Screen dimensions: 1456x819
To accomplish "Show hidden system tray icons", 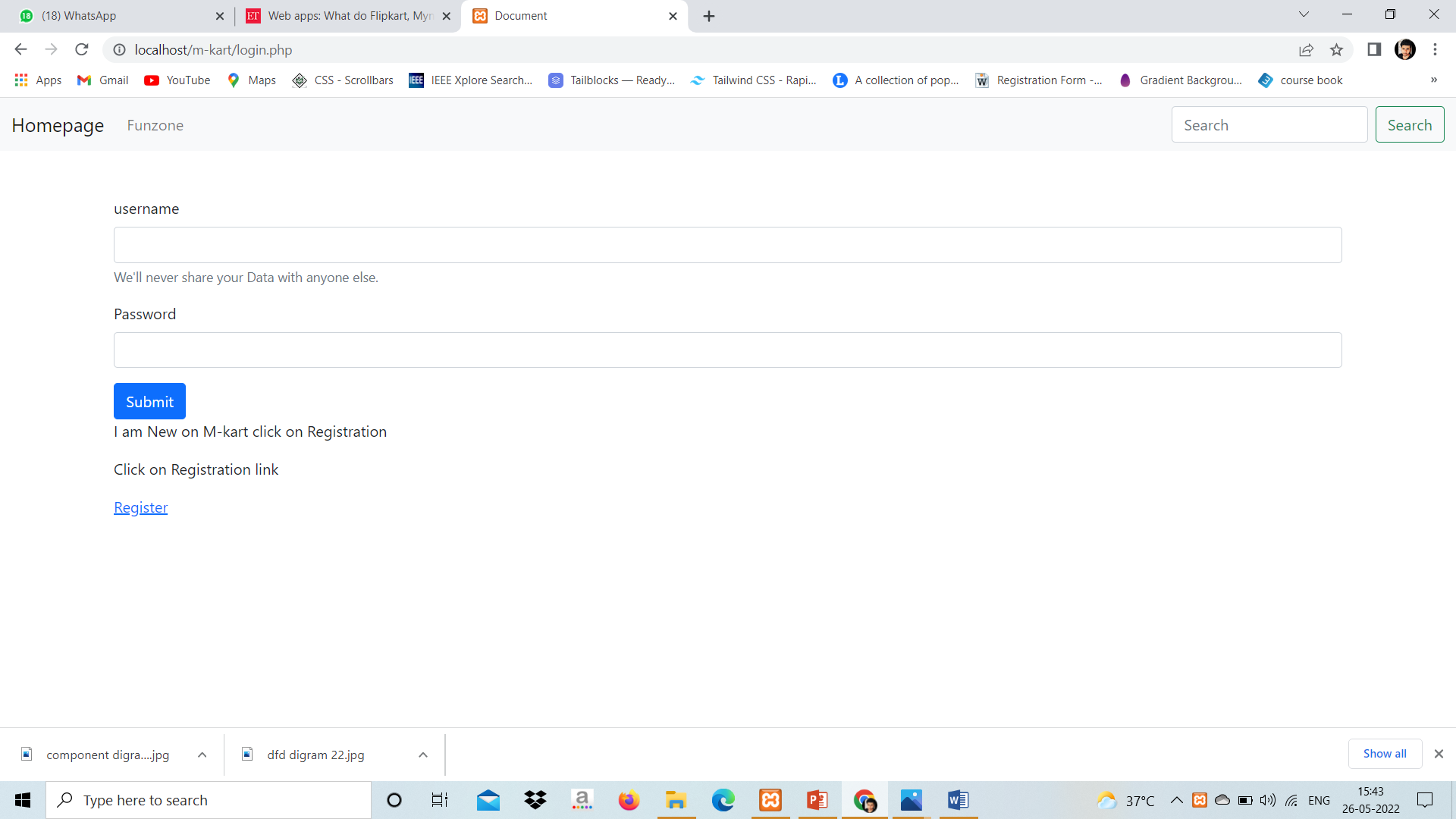I will click(1176, 799).
